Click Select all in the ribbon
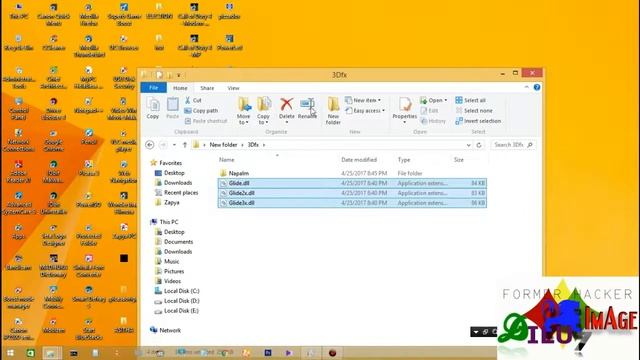The image size is (640, 360). 470,100
